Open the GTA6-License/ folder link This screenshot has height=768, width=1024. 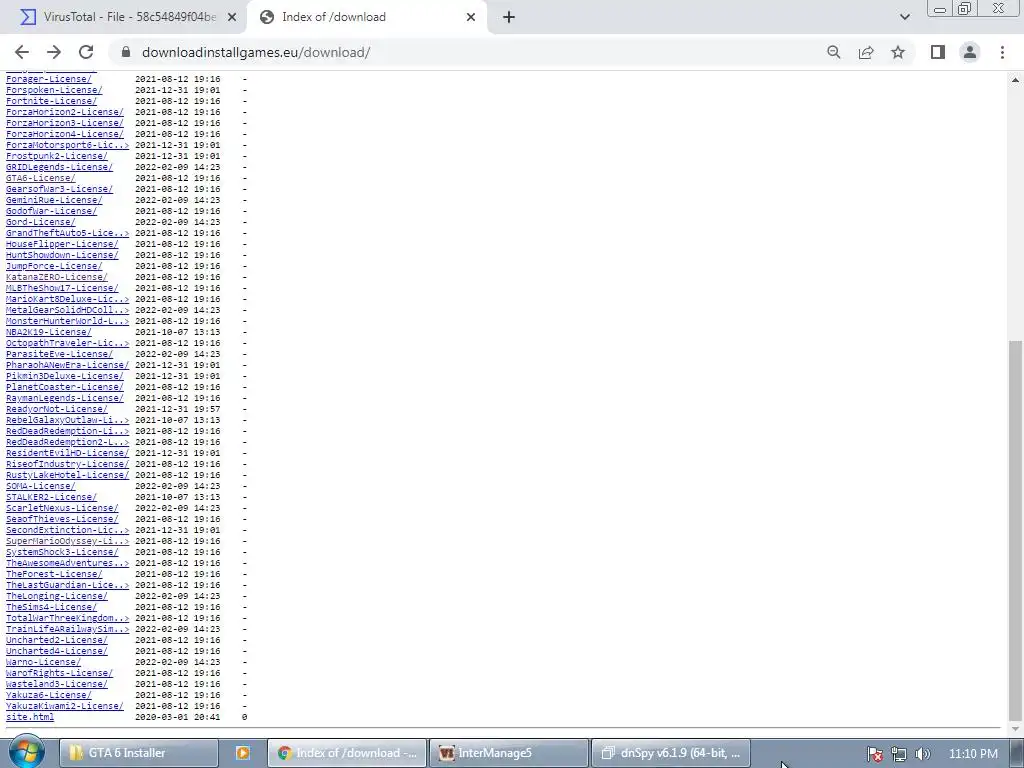pyautogui.click(x=40, y=178)
